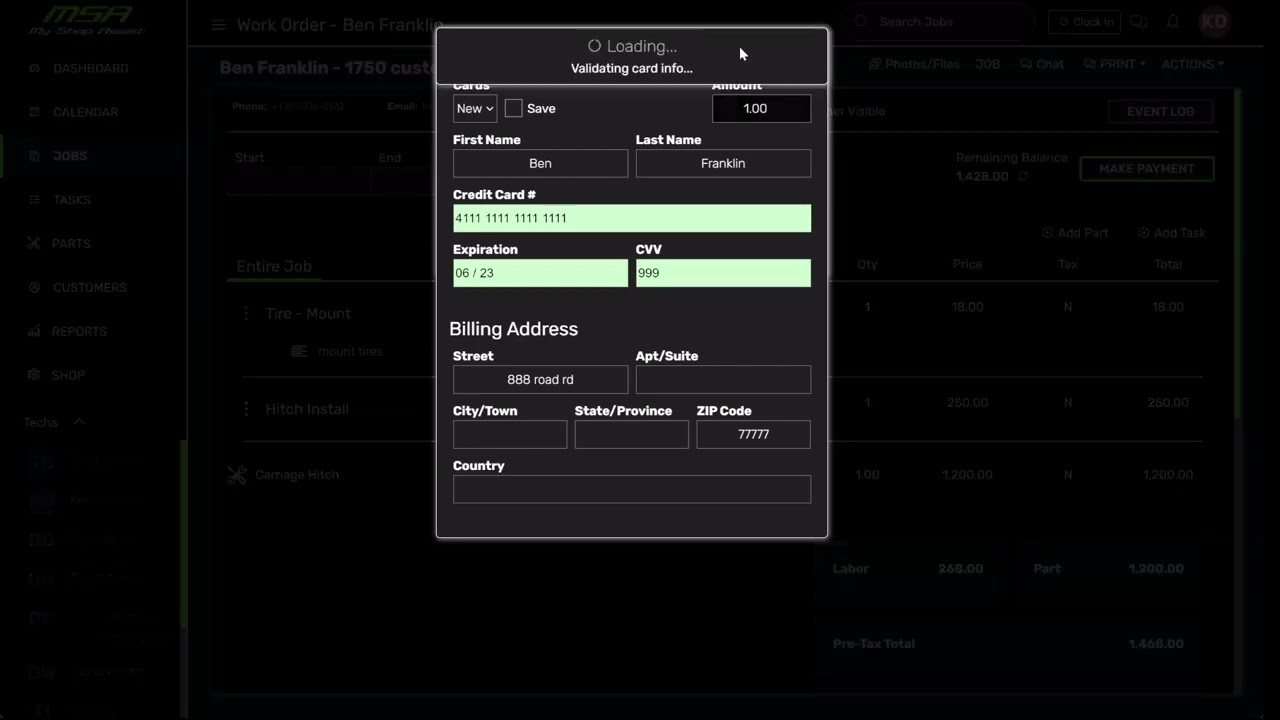Go to CUSTOMERS in the sidebar

point(90,287)
